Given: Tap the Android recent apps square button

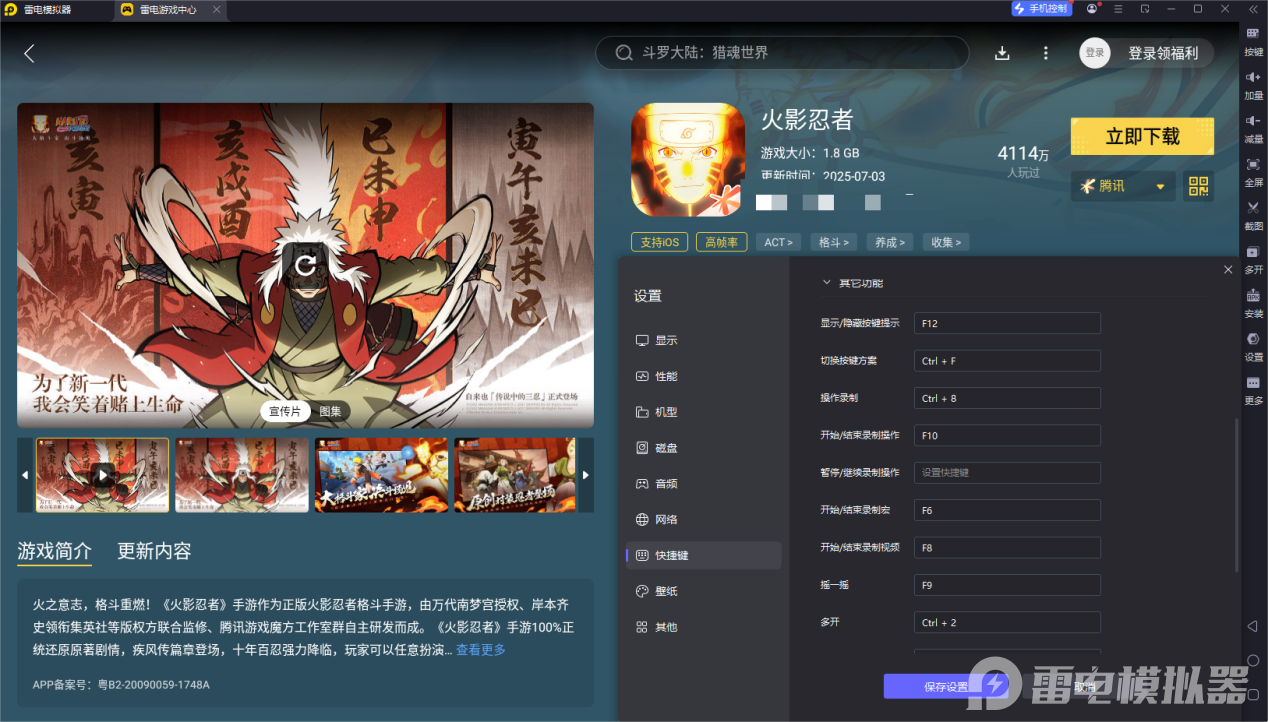Looking at the screenshot, I should click(1252, 694).
